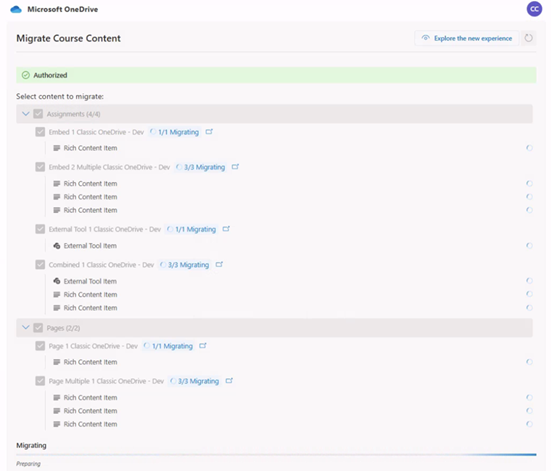Click 3/3 Migrating badge for Page Multiple 1
551x471 pixels.
(194, 381)
